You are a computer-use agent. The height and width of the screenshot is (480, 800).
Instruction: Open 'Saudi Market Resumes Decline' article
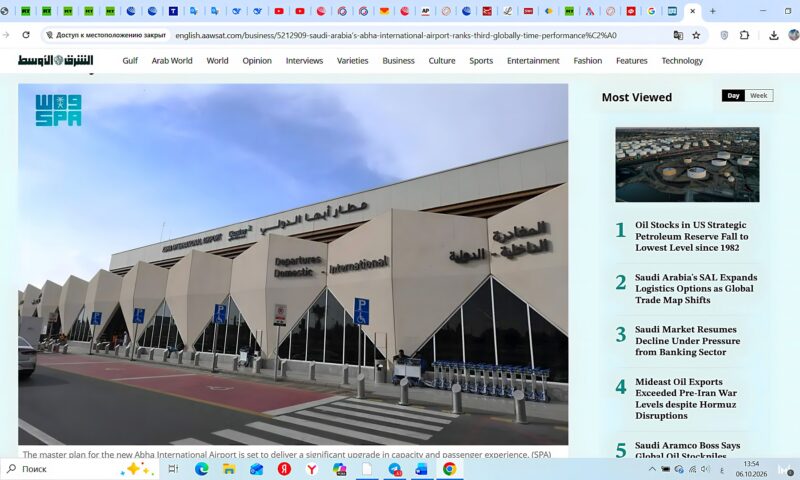pos(687,340)
